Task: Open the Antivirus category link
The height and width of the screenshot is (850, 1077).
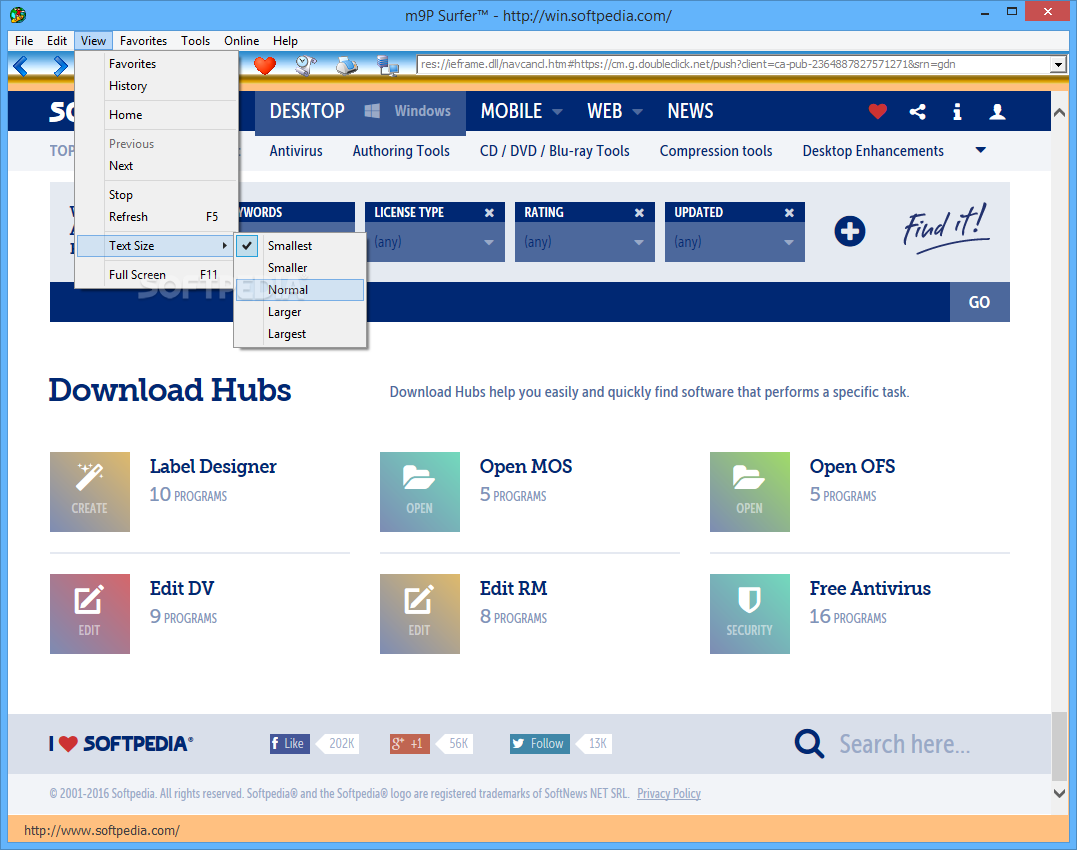Action: 296,151
